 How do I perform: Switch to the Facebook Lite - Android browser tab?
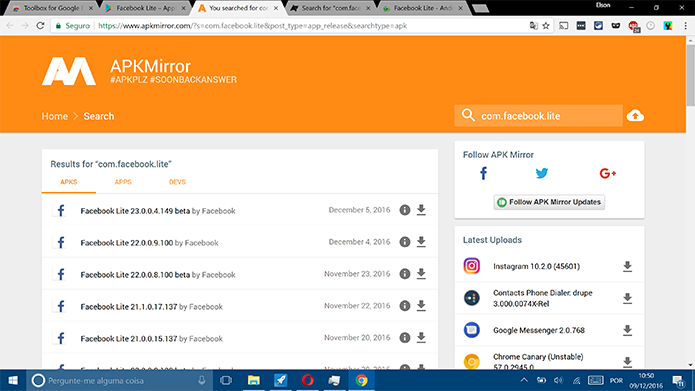point(423,8)
